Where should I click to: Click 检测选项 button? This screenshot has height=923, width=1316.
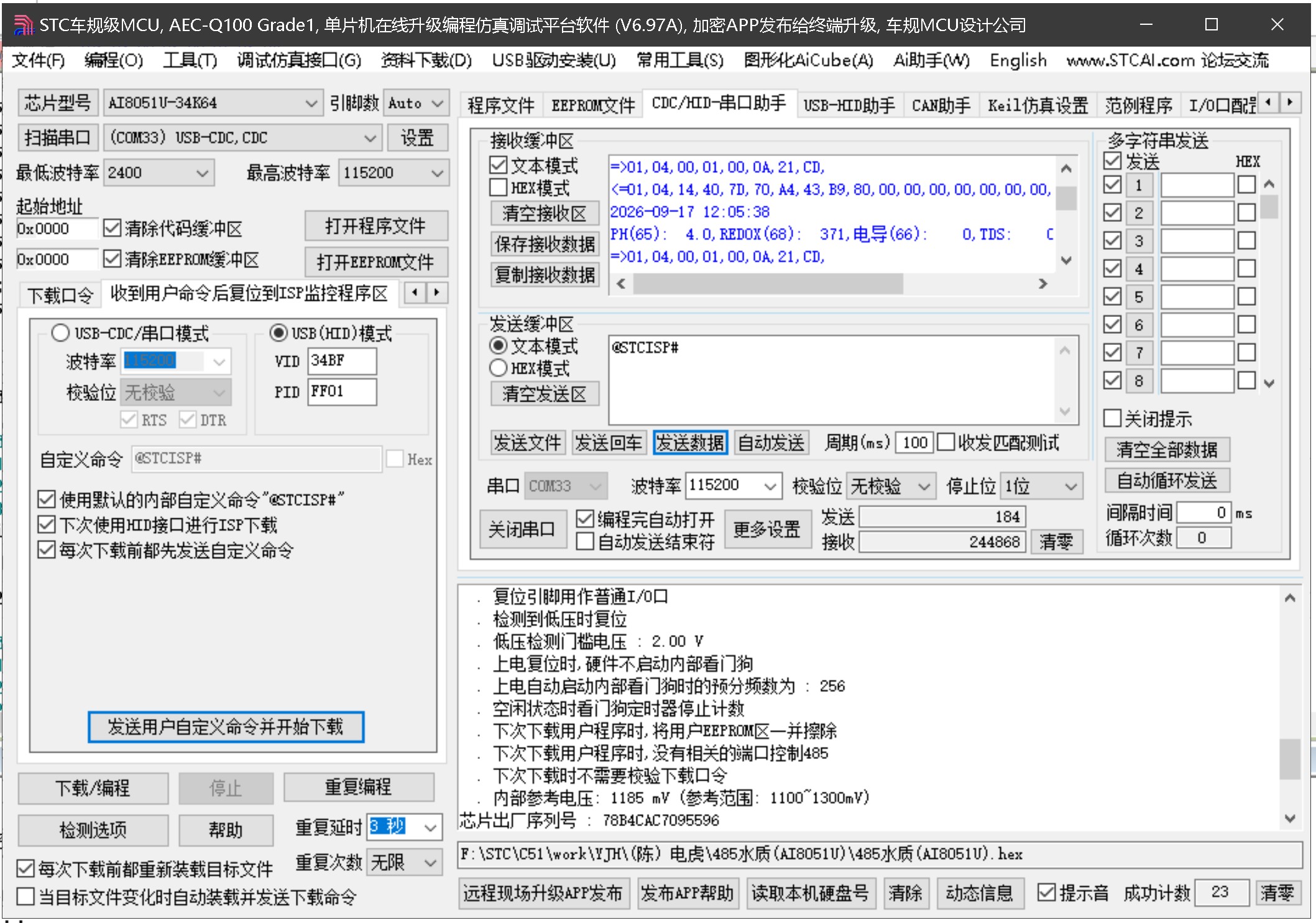click(93, 830)
